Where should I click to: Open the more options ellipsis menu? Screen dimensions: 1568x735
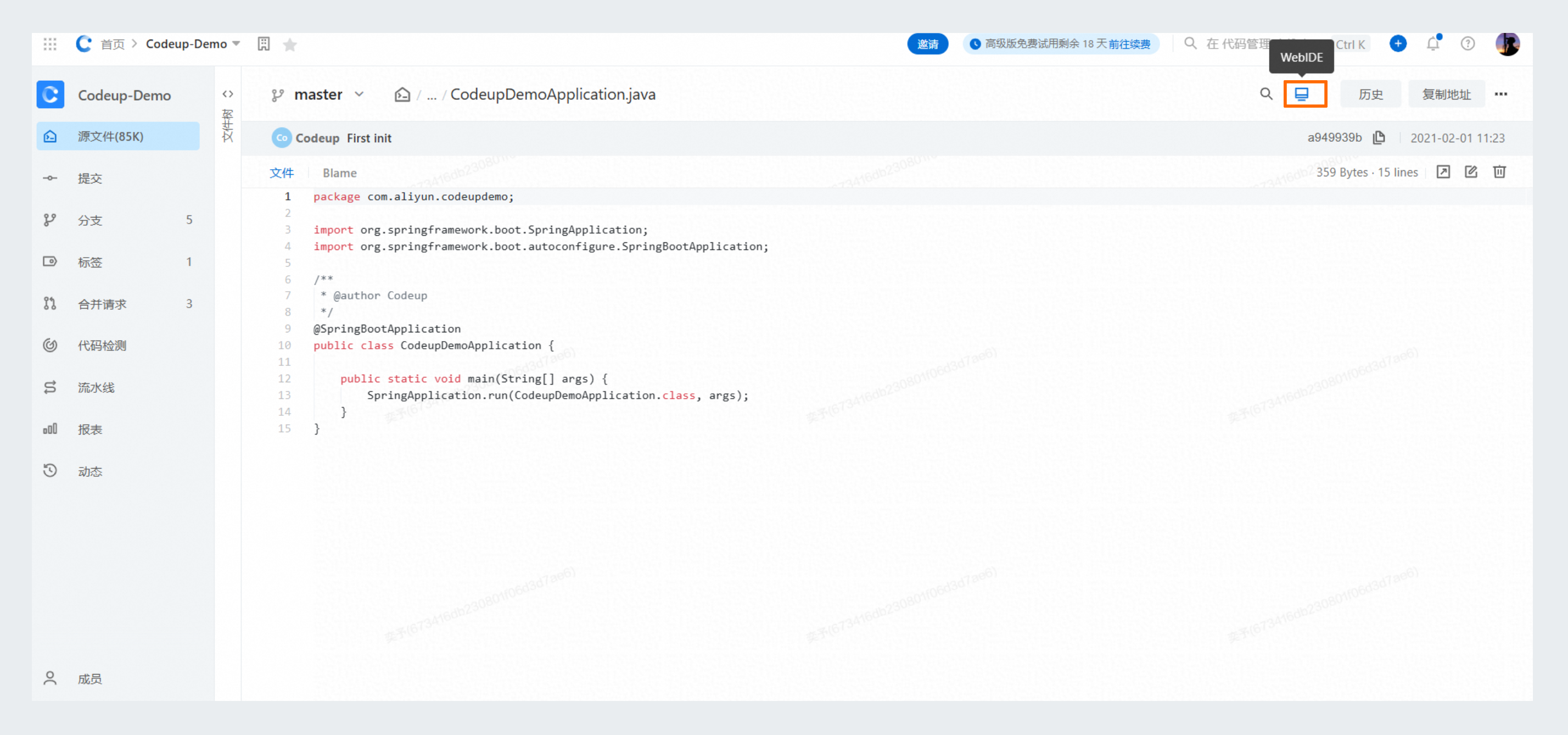point(1500,94)
